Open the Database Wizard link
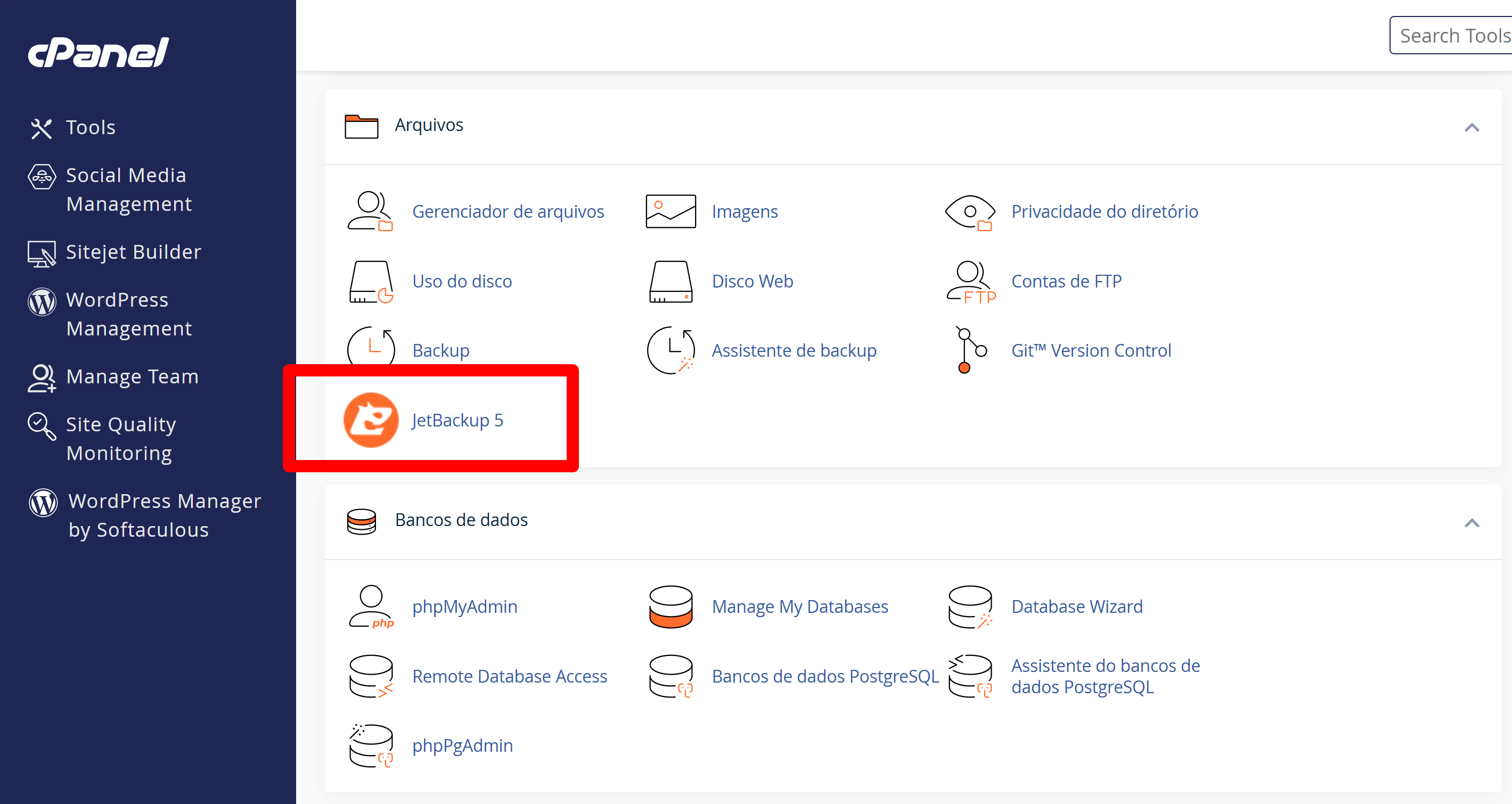 (x=1076, y=606)
